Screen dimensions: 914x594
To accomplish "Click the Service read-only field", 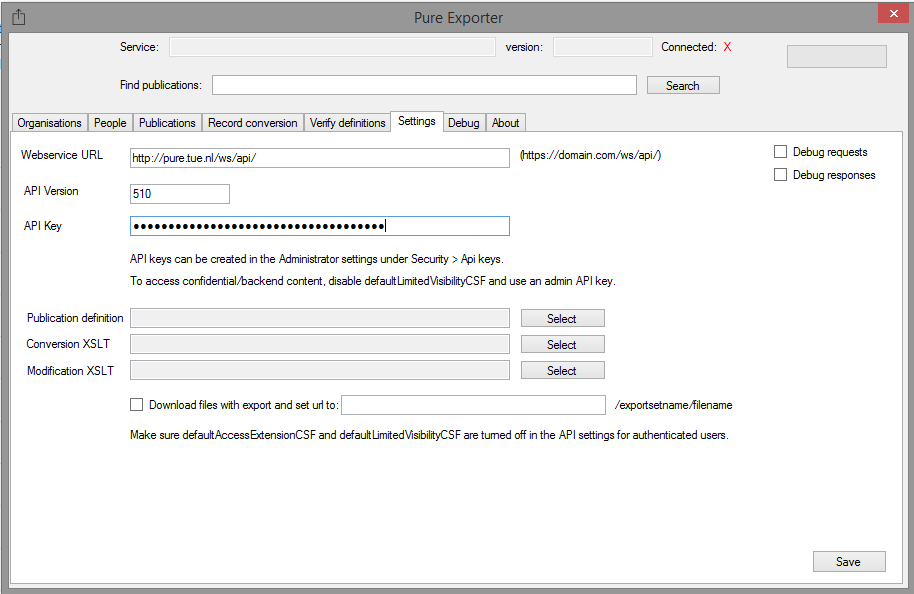I will (332, 47).
